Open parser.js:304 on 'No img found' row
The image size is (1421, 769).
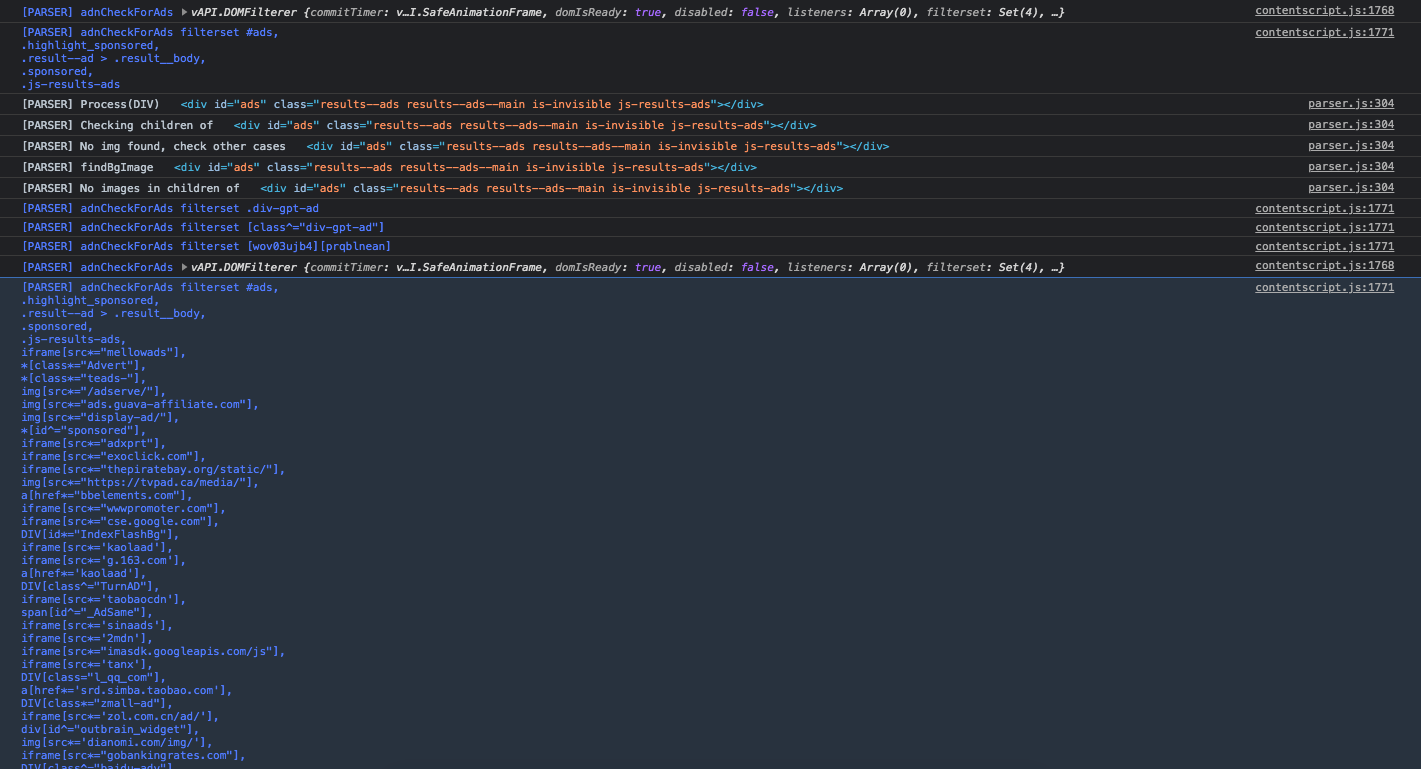[x=1351, y=145]
